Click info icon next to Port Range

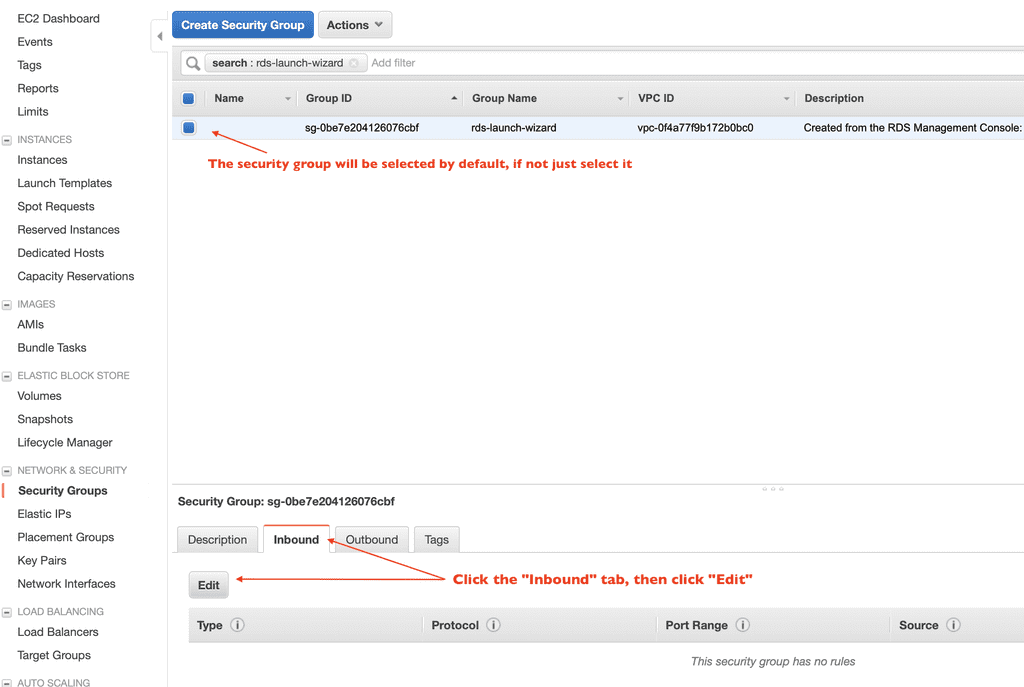[742, 625]
